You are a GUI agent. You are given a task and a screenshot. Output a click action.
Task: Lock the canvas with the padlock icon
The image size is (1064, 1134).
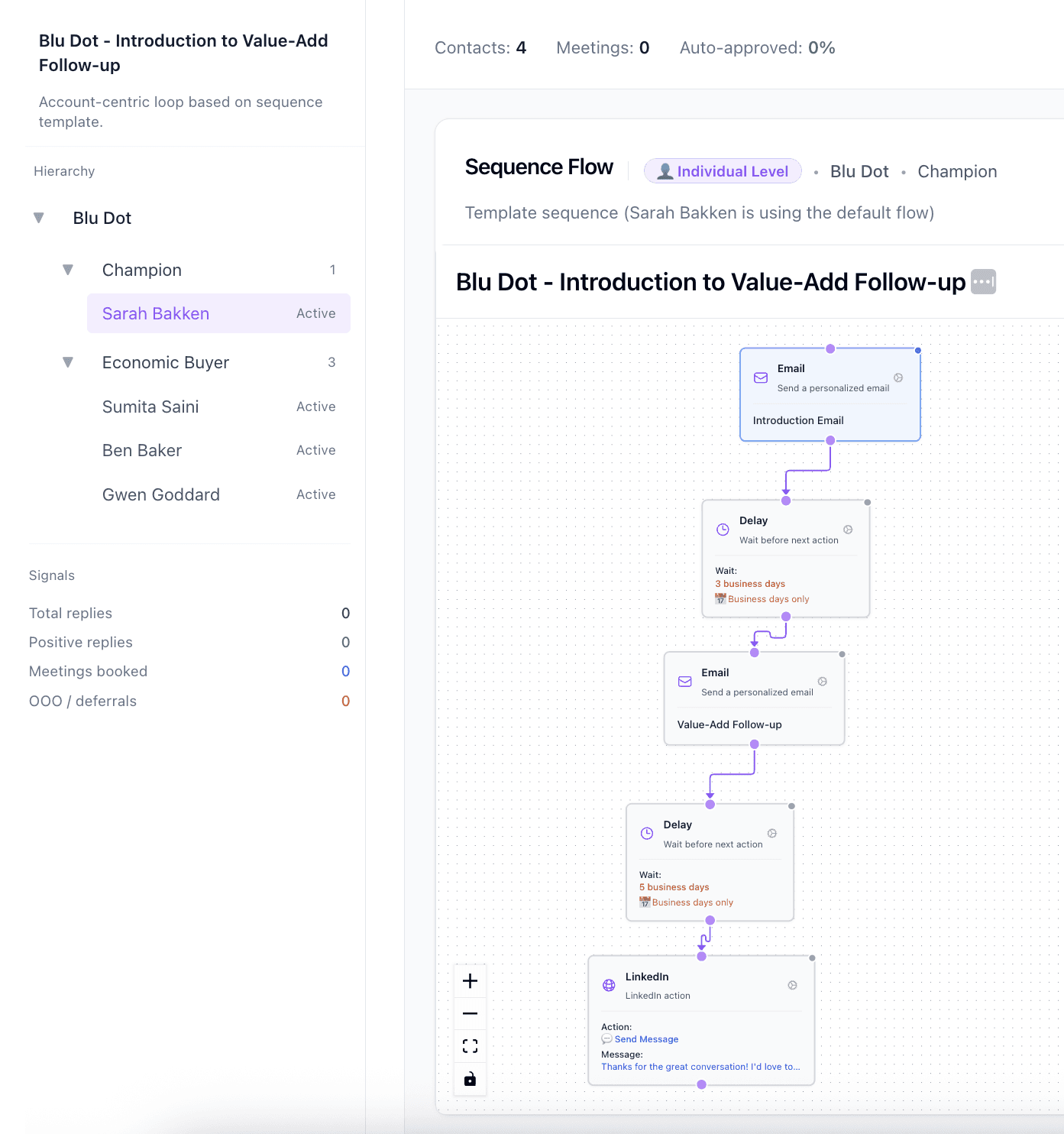[470, 1079]
